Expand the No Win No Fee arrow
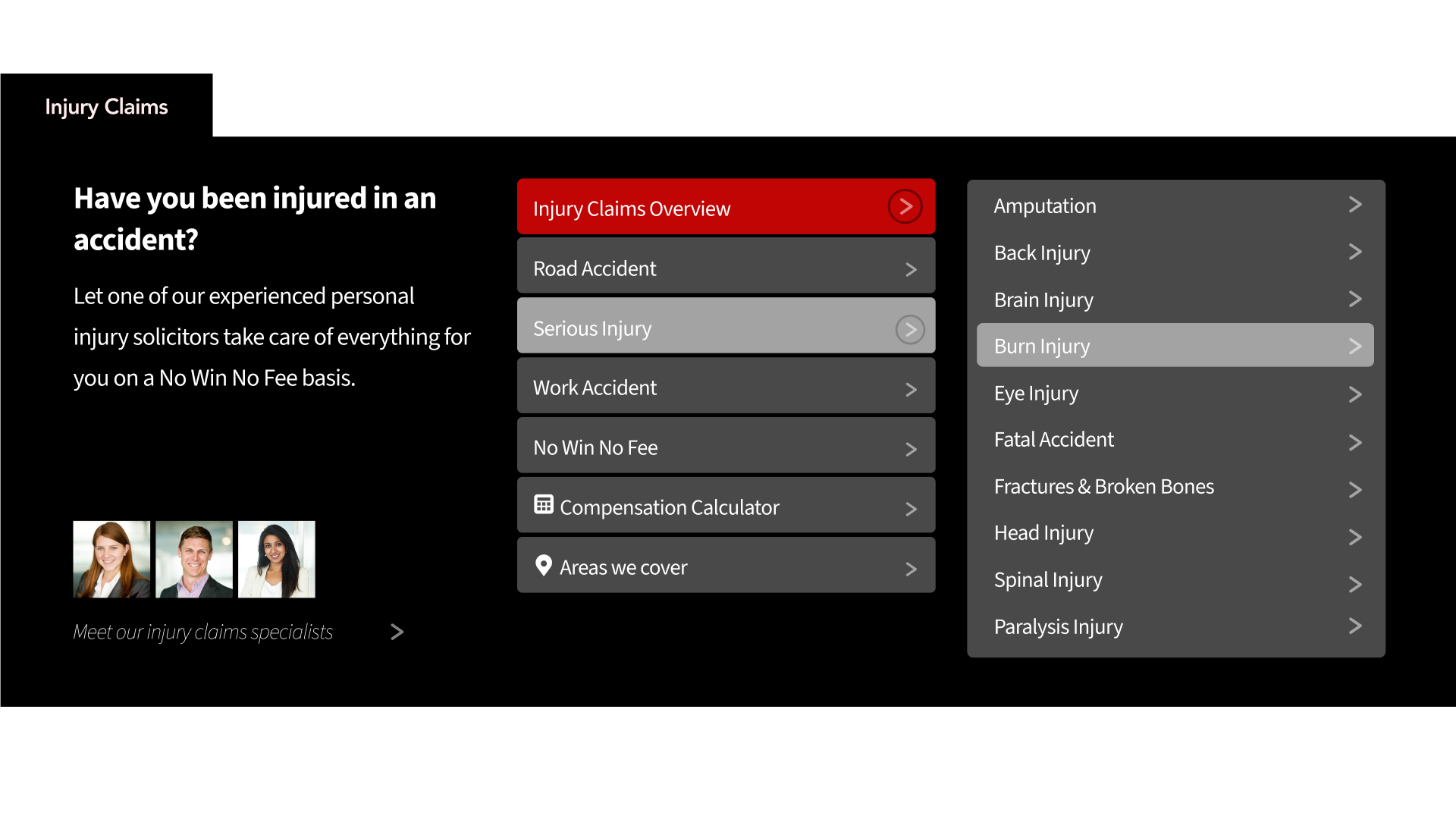 [911, 449]
